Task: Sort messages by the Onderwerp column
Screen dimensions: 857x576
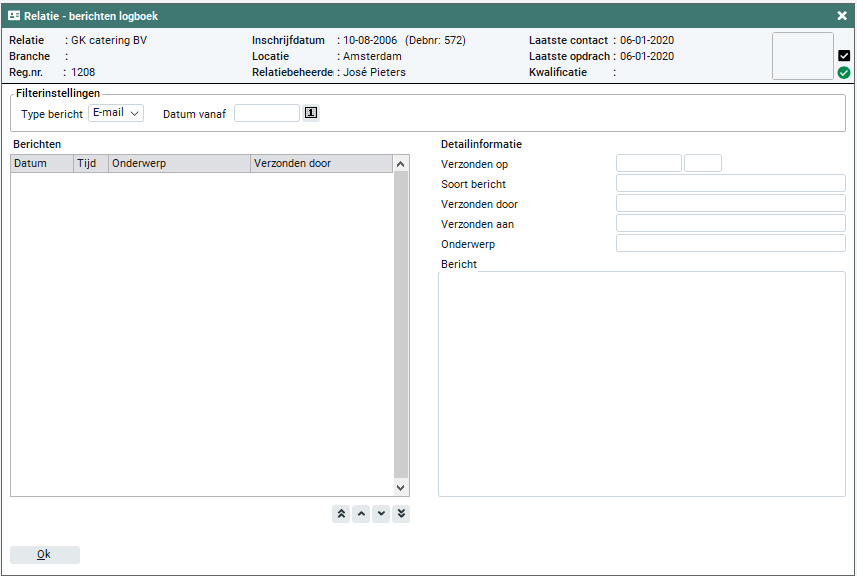Action: point(180,163)
